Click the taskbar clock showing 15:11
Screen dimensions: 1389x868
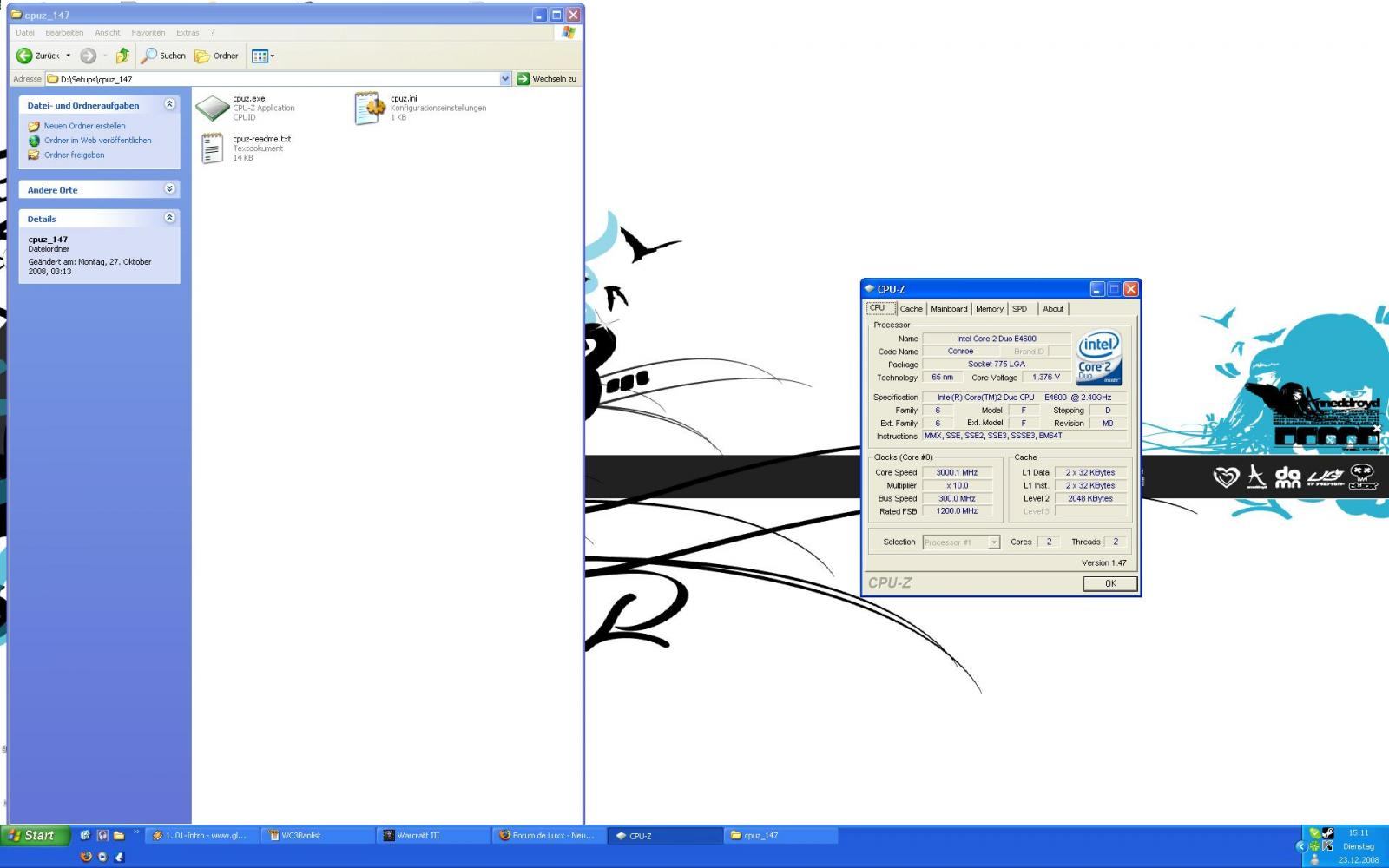click(x=1359, y=833)
